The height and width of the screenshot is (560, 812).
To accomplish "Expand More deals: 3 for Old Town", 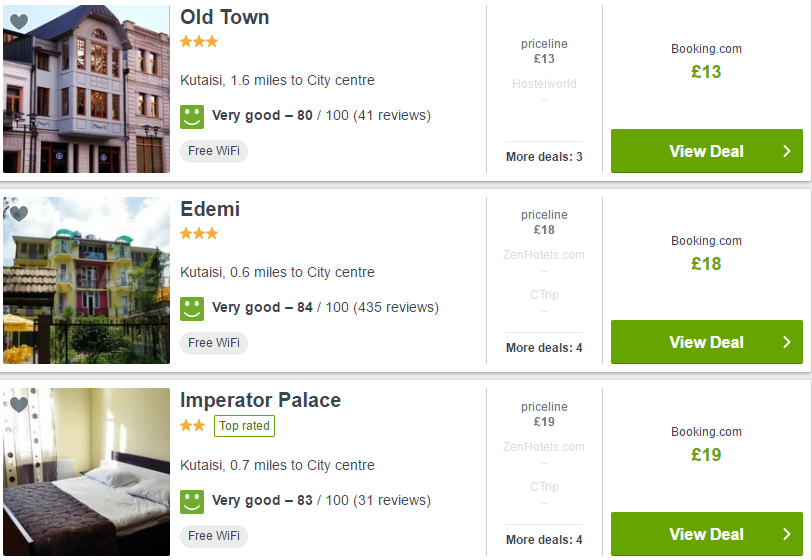I will pyautogui.click(x=544, y=156).
